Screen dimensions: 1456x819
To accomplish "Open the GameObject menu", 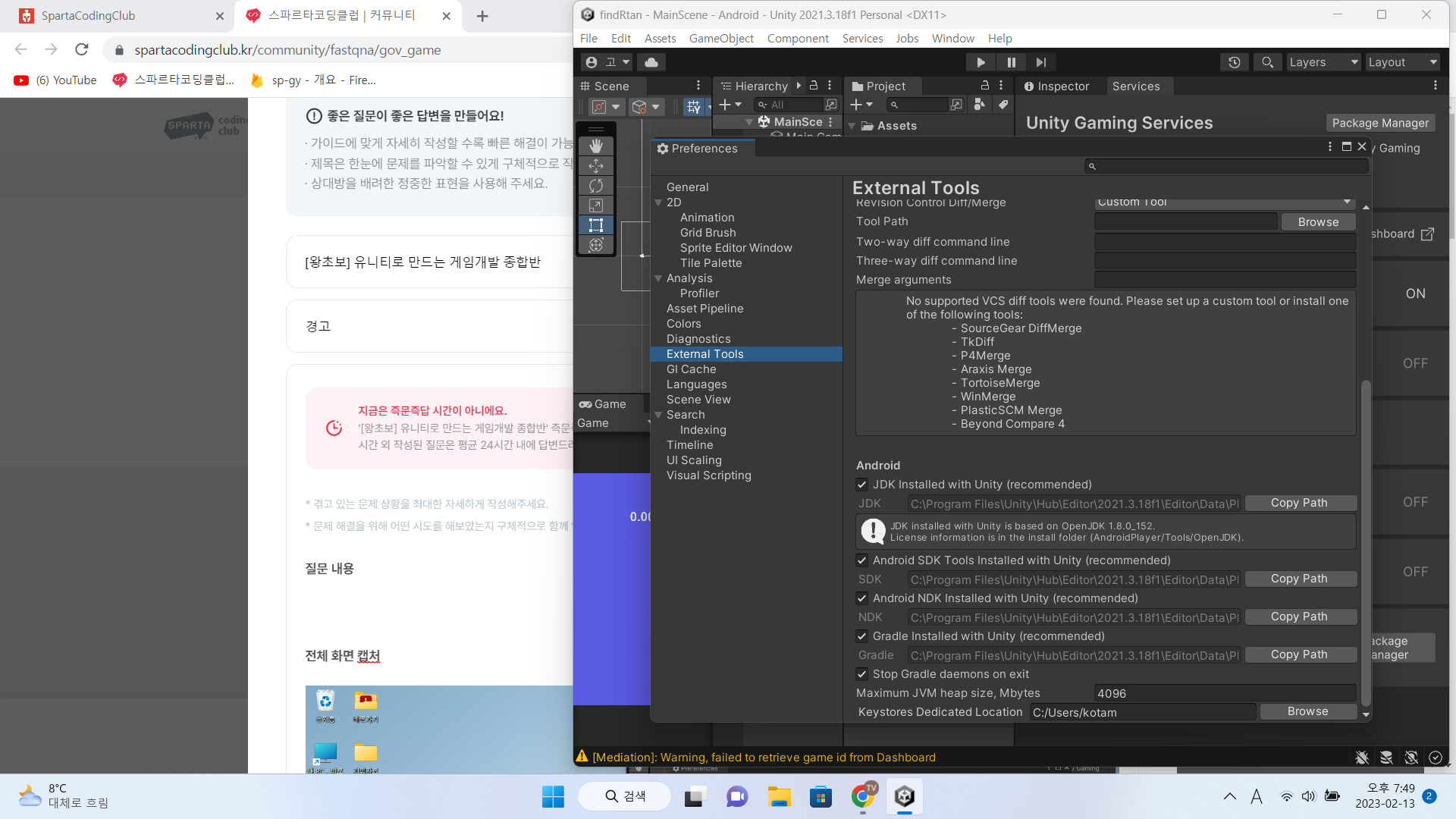I will [721, 39].
